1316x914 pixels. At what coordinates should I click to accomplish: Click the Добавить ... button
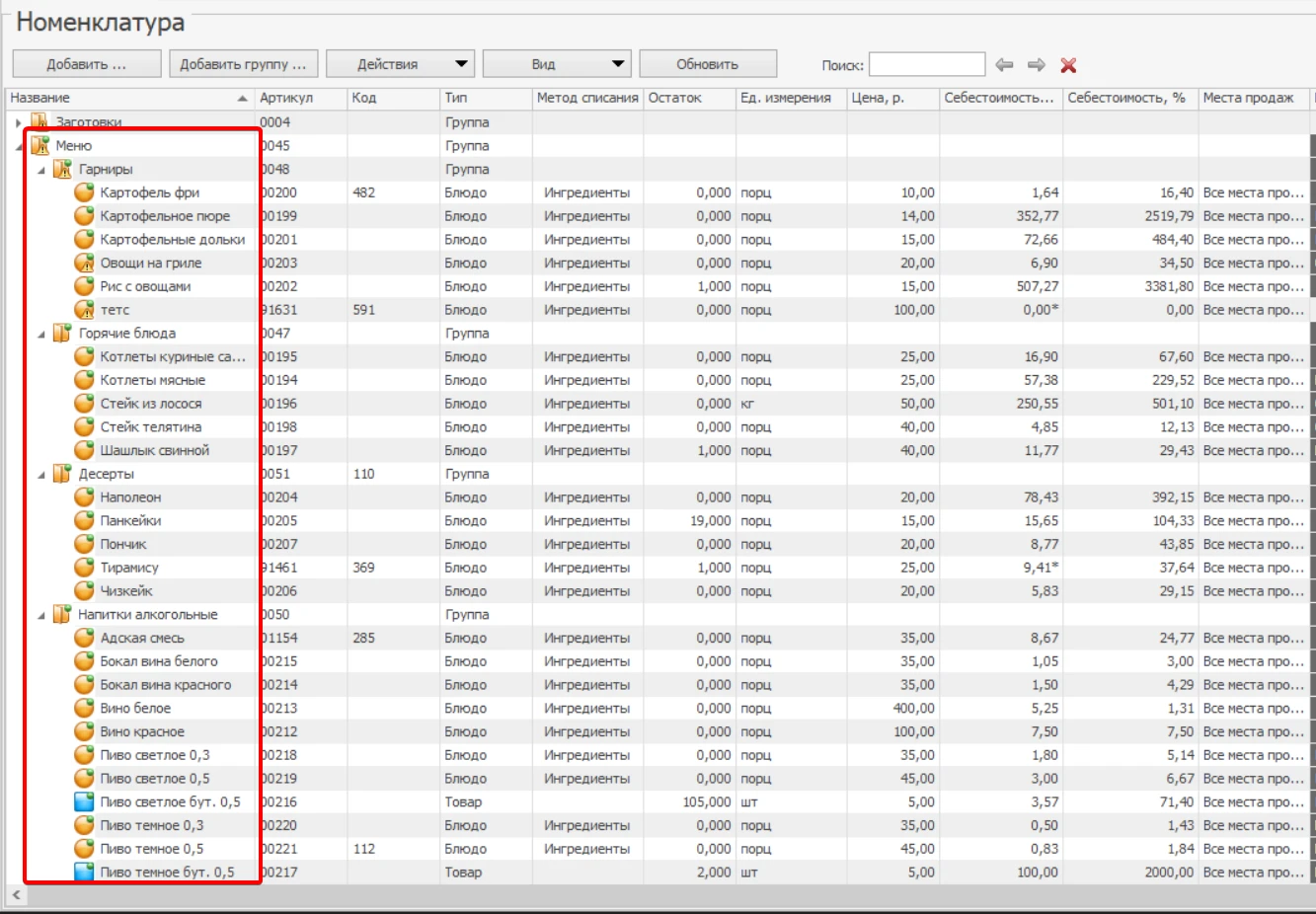(x=87, y=64)
